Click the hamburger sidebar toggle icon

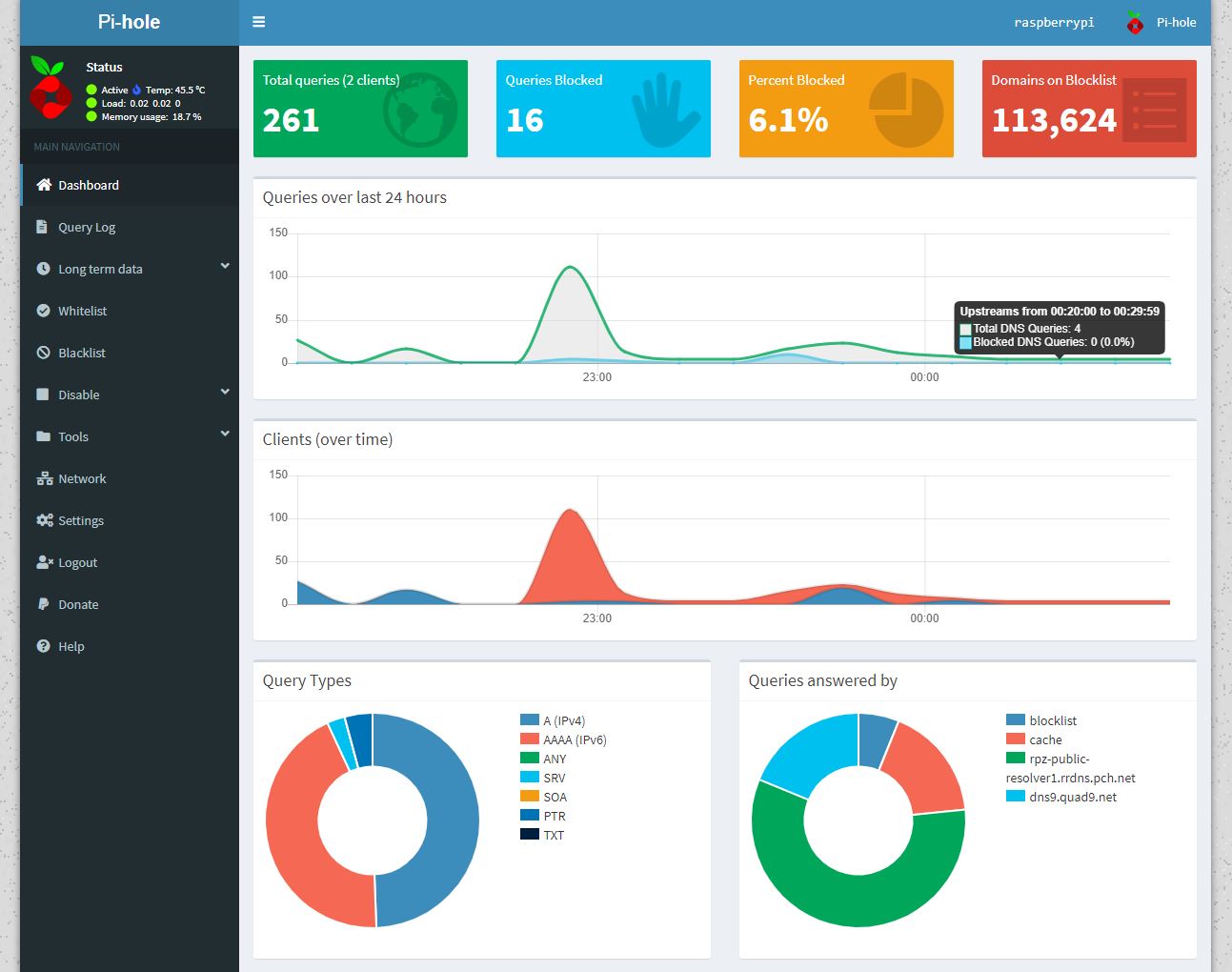258,22
